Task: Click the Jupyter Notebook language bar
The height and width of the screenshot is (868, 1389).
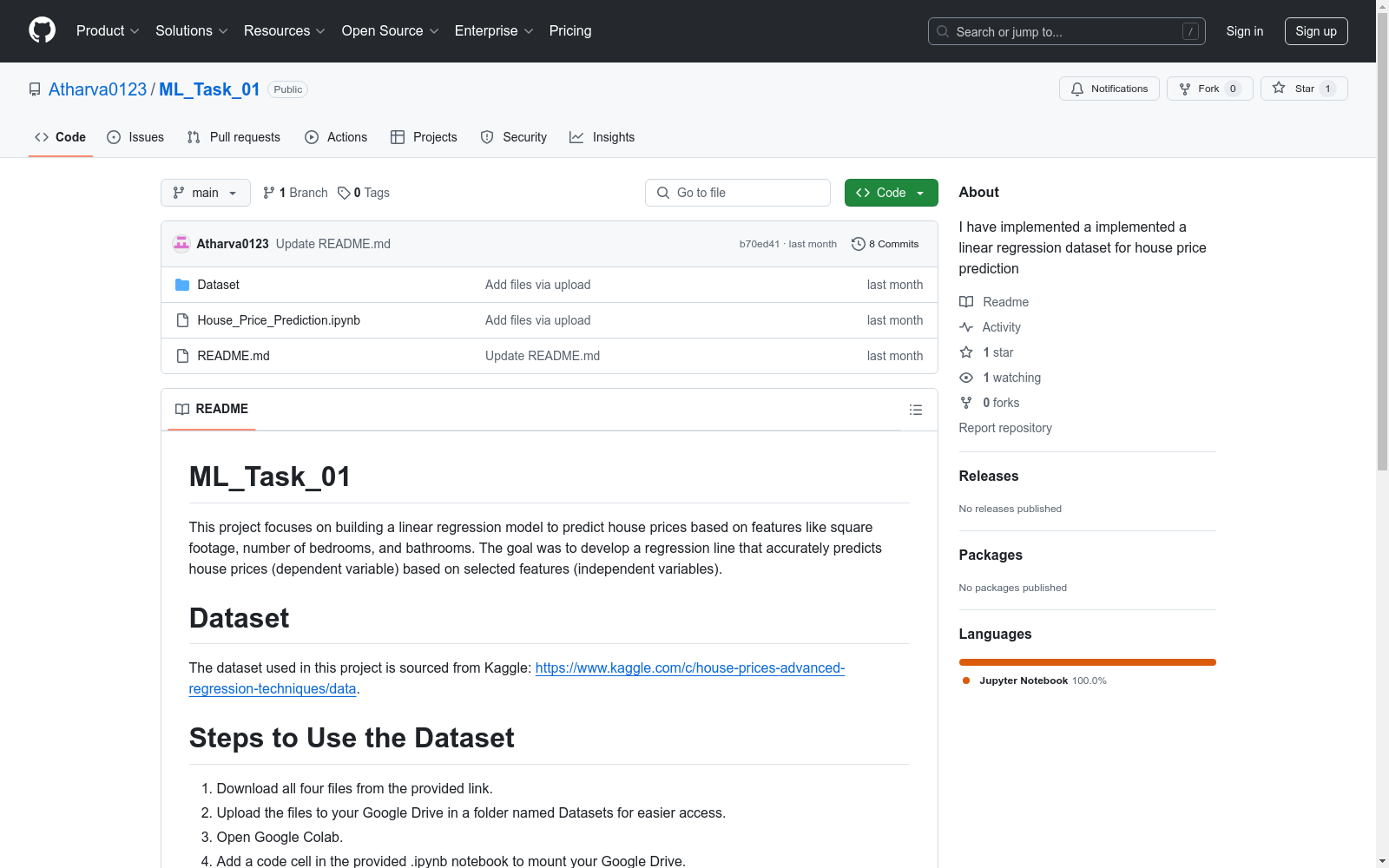Action: [x=1088, y=662]
